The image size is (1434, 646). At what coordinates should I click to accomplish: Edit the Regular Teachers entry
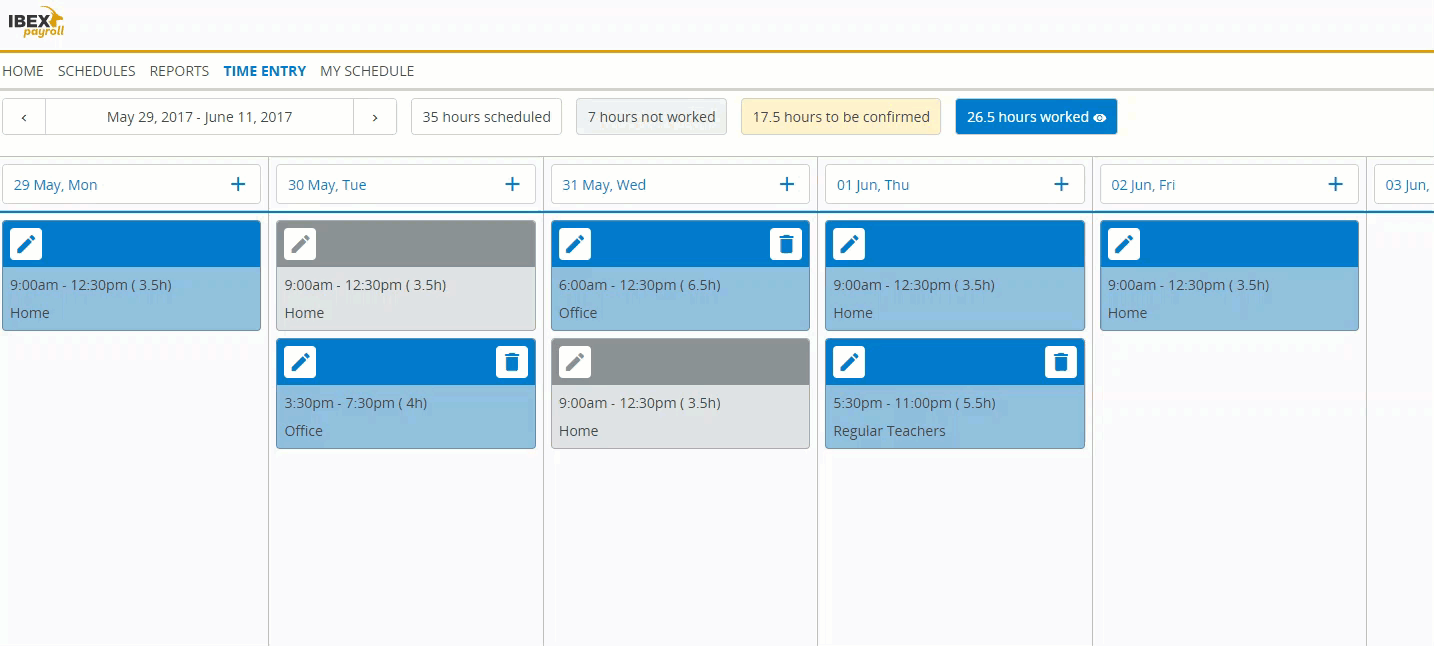[x=849, y=362]
